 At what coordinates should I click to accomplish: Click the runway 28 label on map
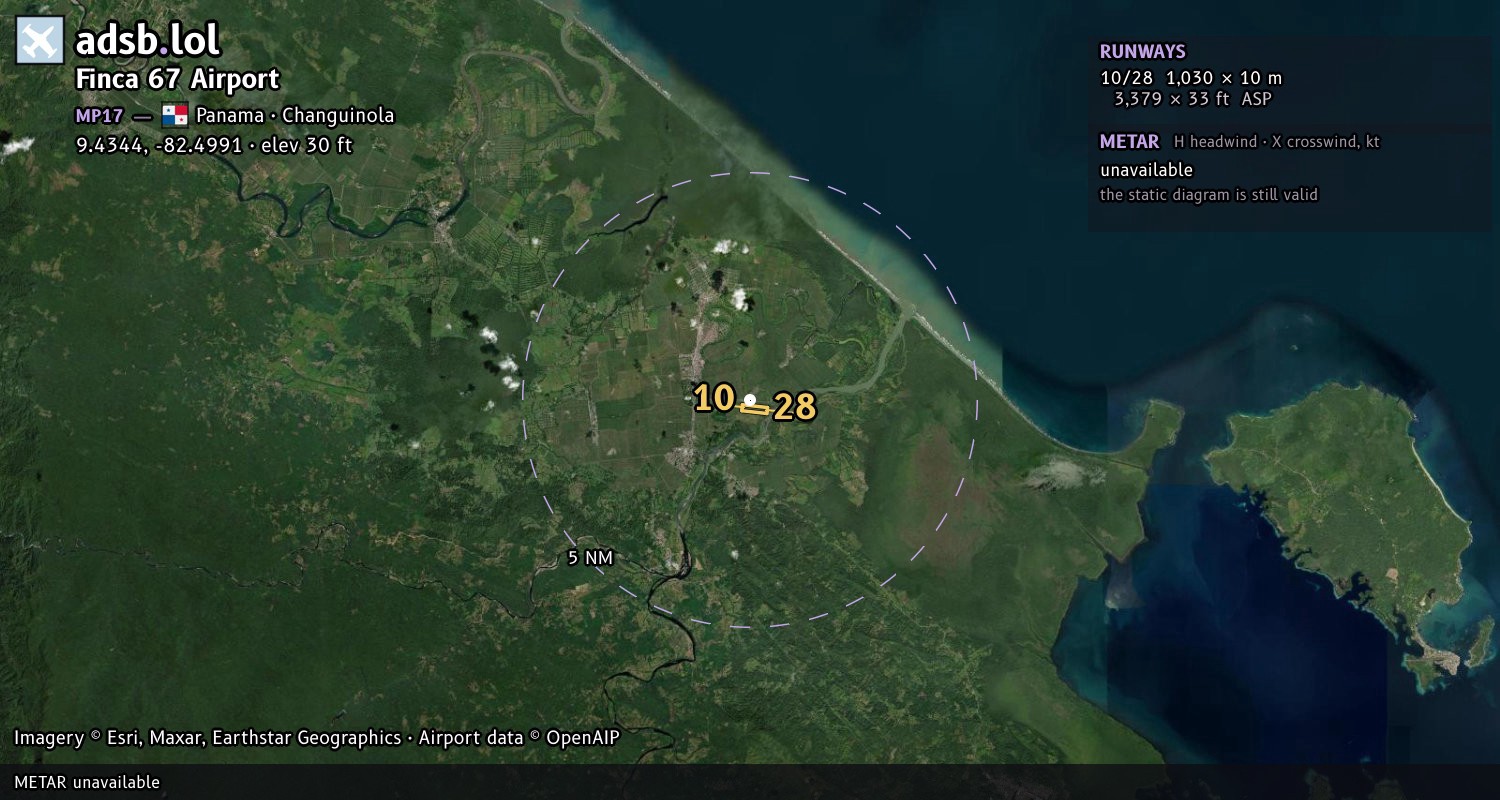point(795,407)
